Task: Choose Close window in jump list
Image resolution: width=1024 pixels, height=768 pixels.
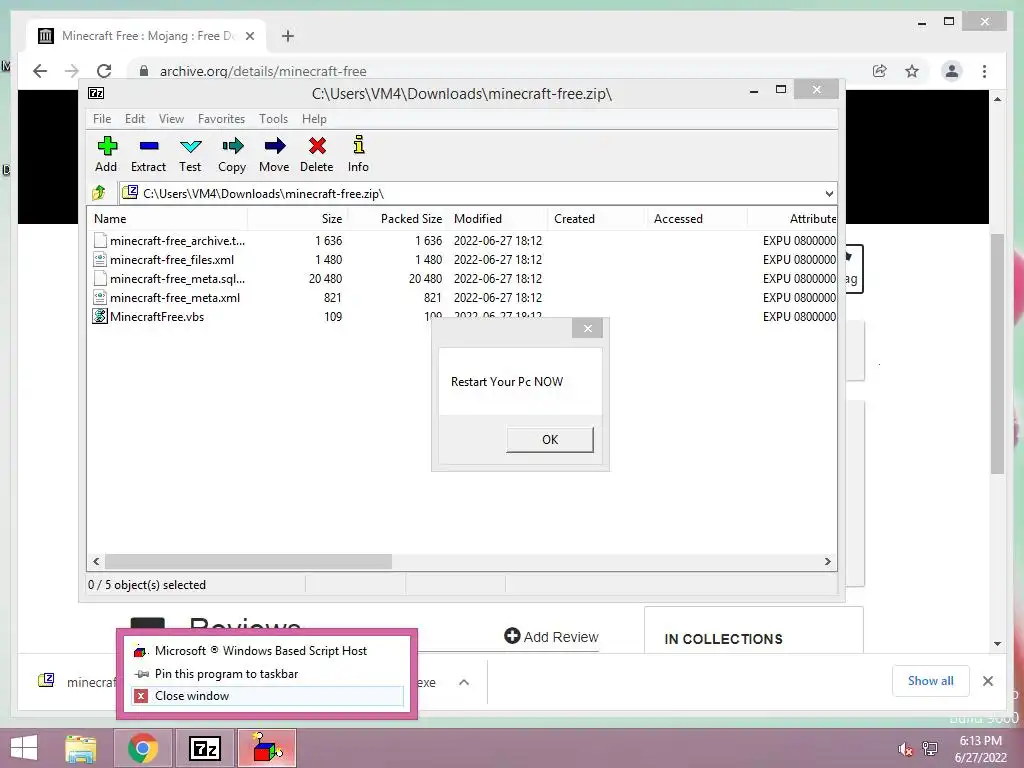Action: point(267,696)
